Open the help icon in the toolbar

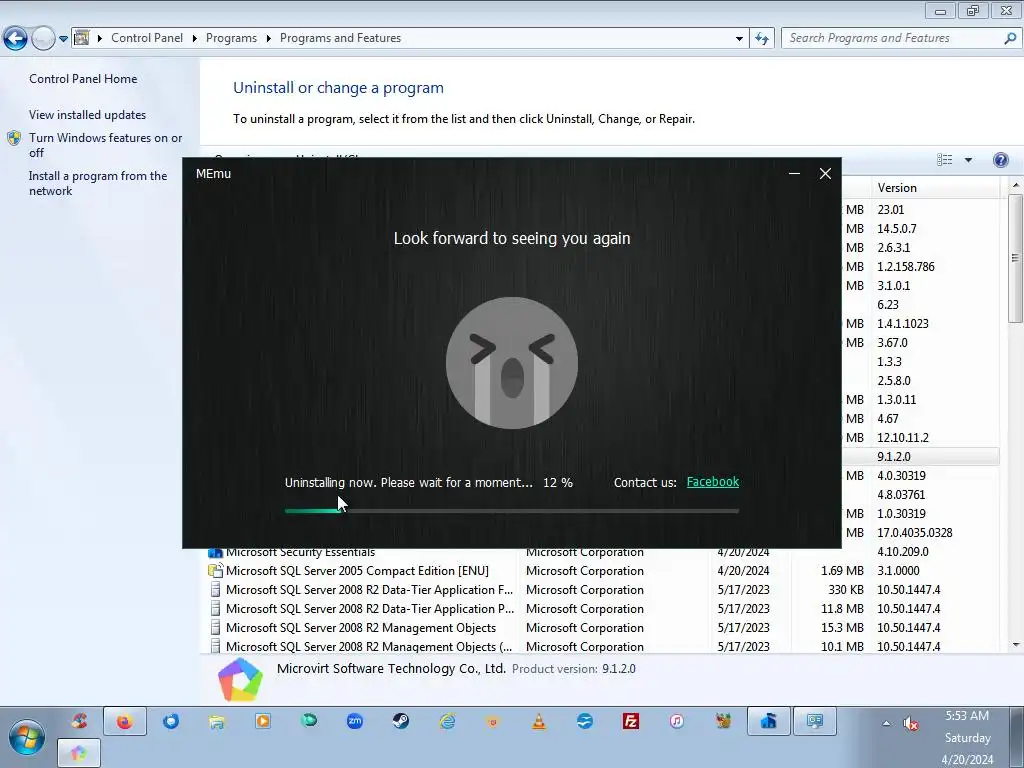pyautogui.click(x=1000, y=160)
